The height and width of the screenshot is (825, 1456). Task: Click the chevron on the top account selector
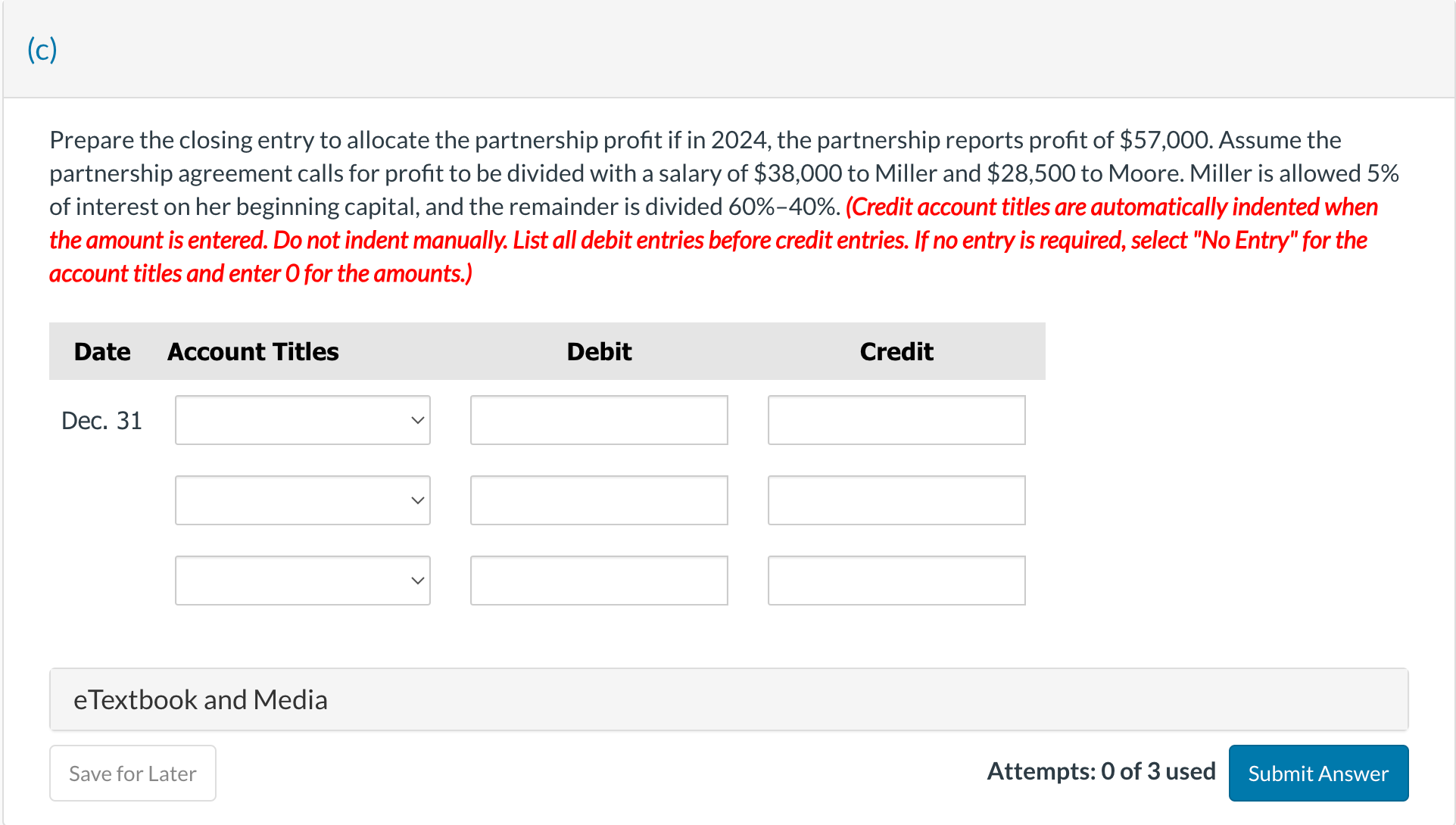click(x=417, y=420)
